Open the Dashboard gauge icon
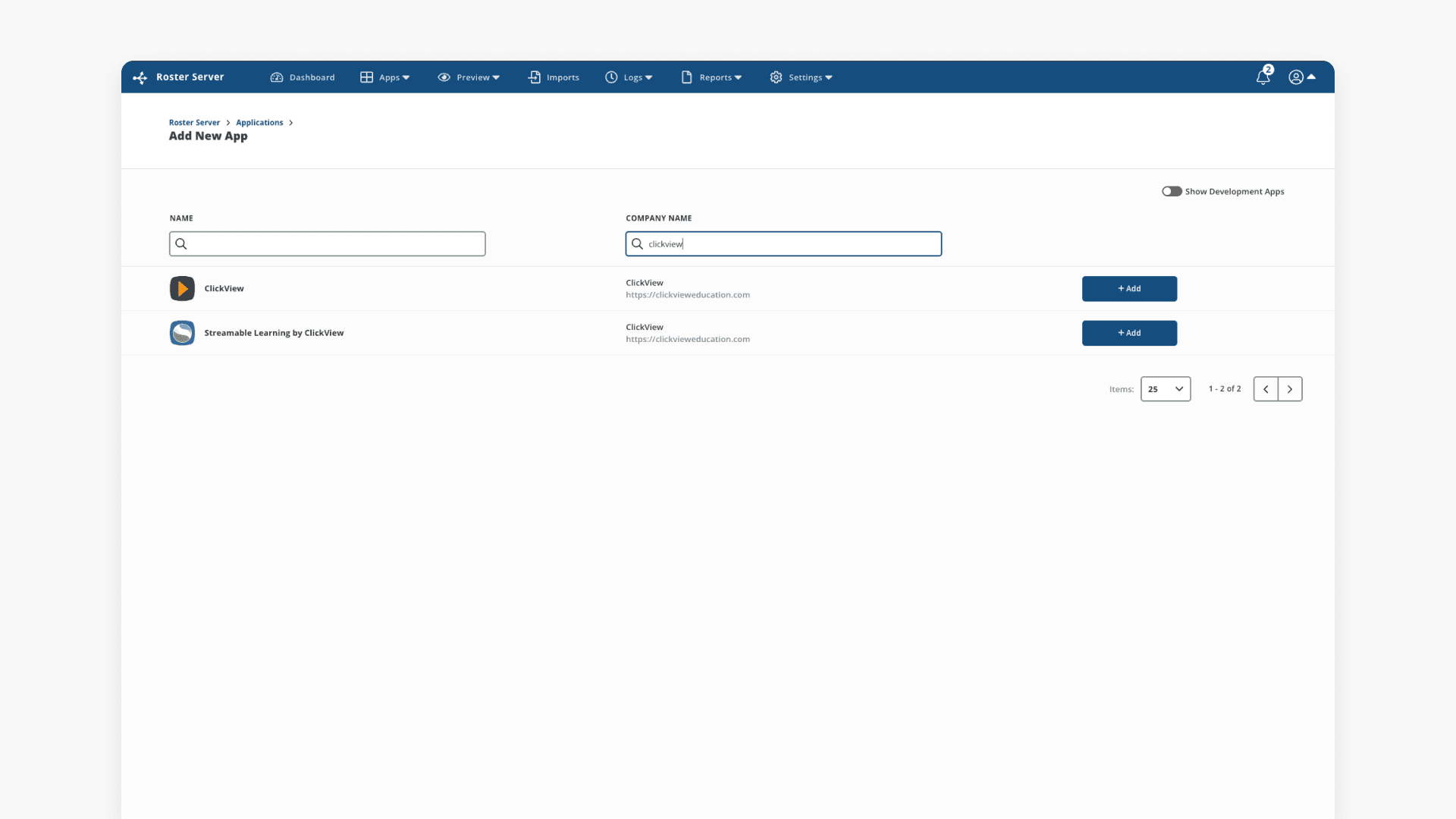This screenshot has width=1456, height=819. (277, 77)
